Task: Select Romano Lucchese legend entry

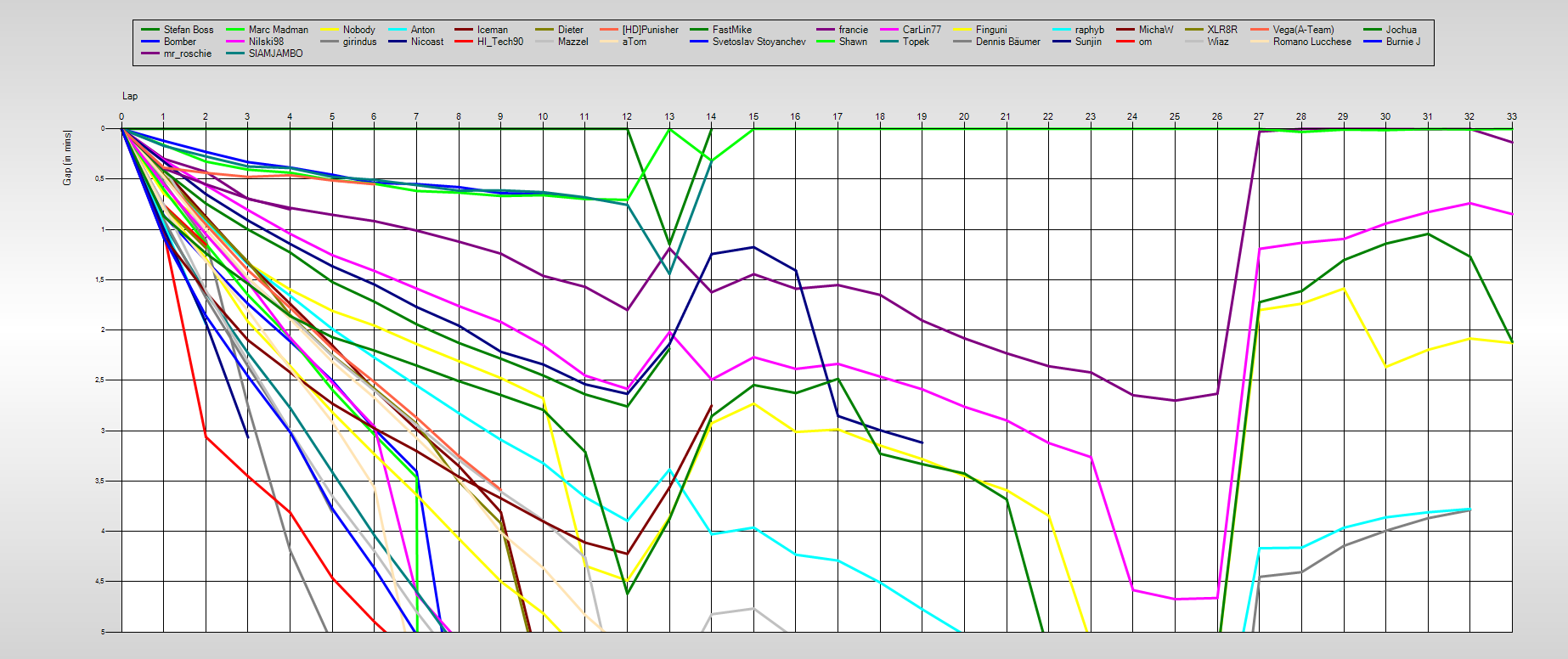Action: pyautogui.click(x=1311, y=42)
